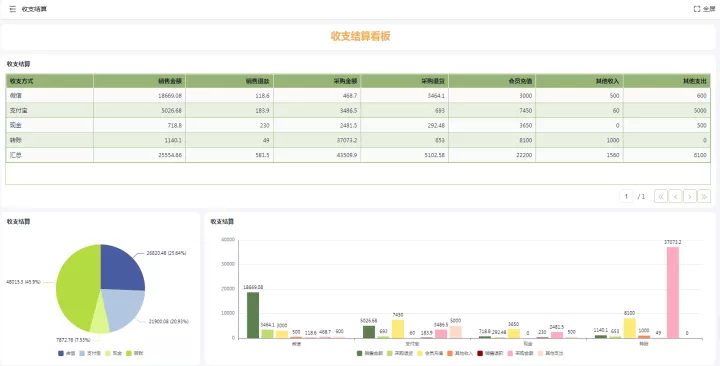Toggle 现金 pale green pie legend swatch
Image resolution: width=720 pixels, height=366 pixels.
click(108, 354)
